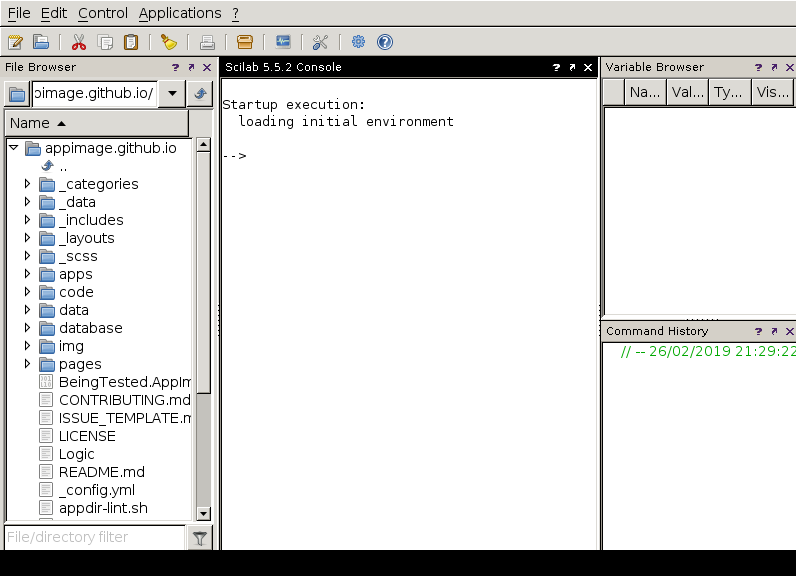This screenshot has width=796, height=576.
Task: Expand the _scss folder
Action: click(x=27, y=256)
